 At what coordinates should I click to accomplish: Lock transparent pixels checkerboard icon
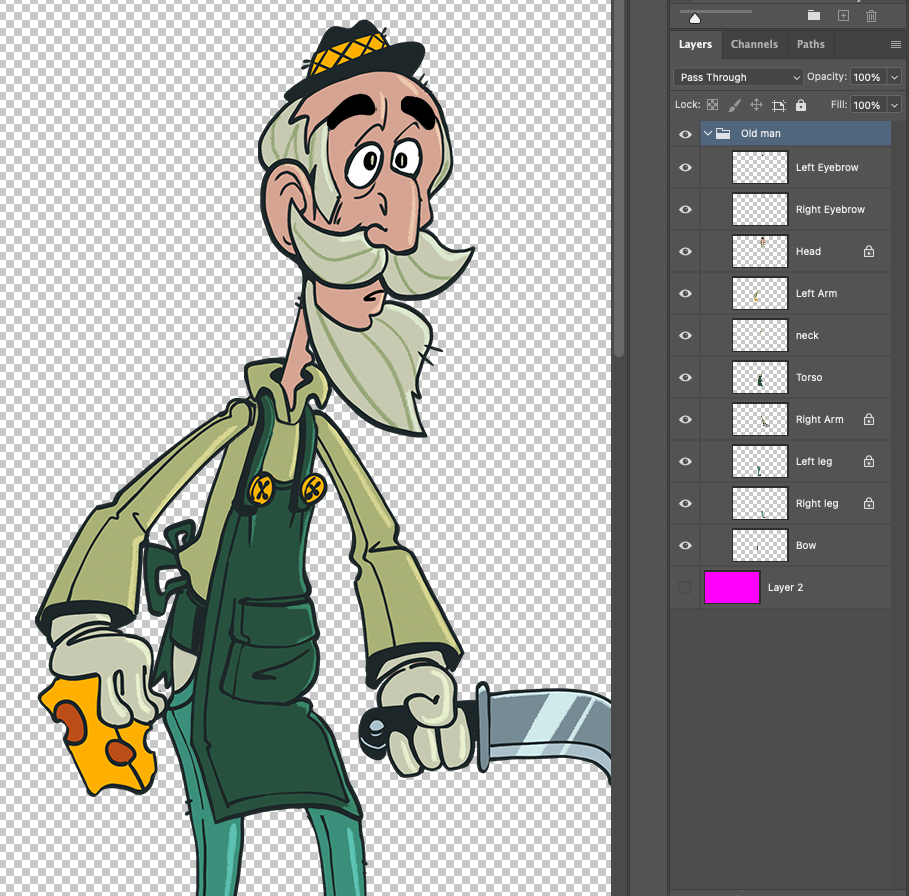pos(712,105)
